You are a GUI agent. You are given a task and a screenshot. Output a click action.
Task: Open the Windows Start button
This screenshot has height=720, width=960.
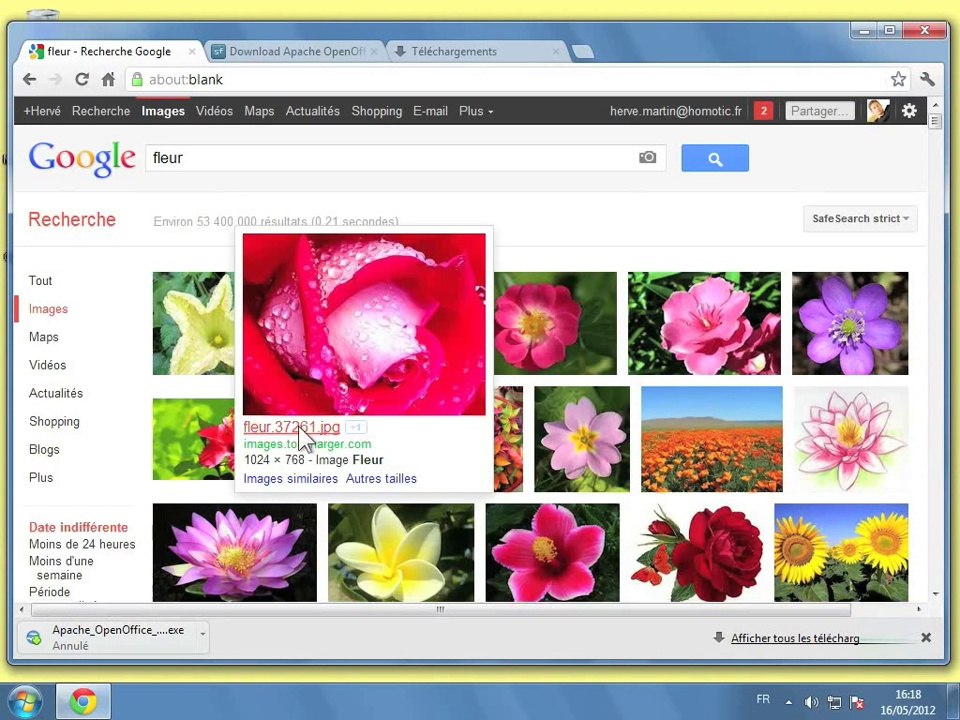point(24,702)
